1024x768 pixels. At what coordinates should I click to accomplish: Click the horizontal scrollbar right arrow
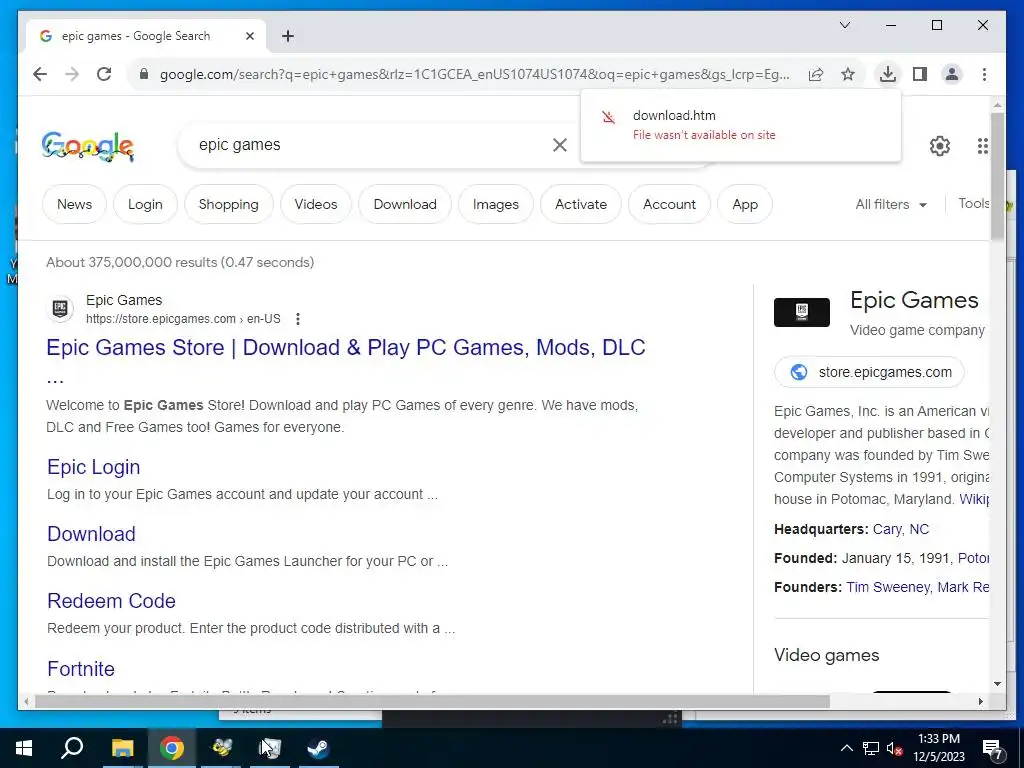980,701
